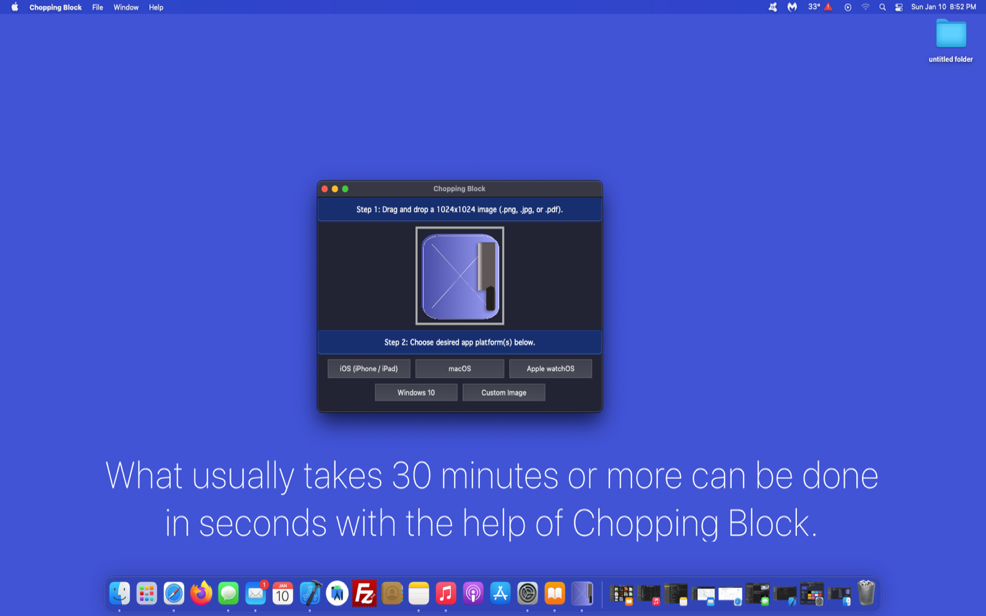Open Podcasts from the Dock
Image resolution: width=986 pixels, height=616 pixels.
(473, 593)
